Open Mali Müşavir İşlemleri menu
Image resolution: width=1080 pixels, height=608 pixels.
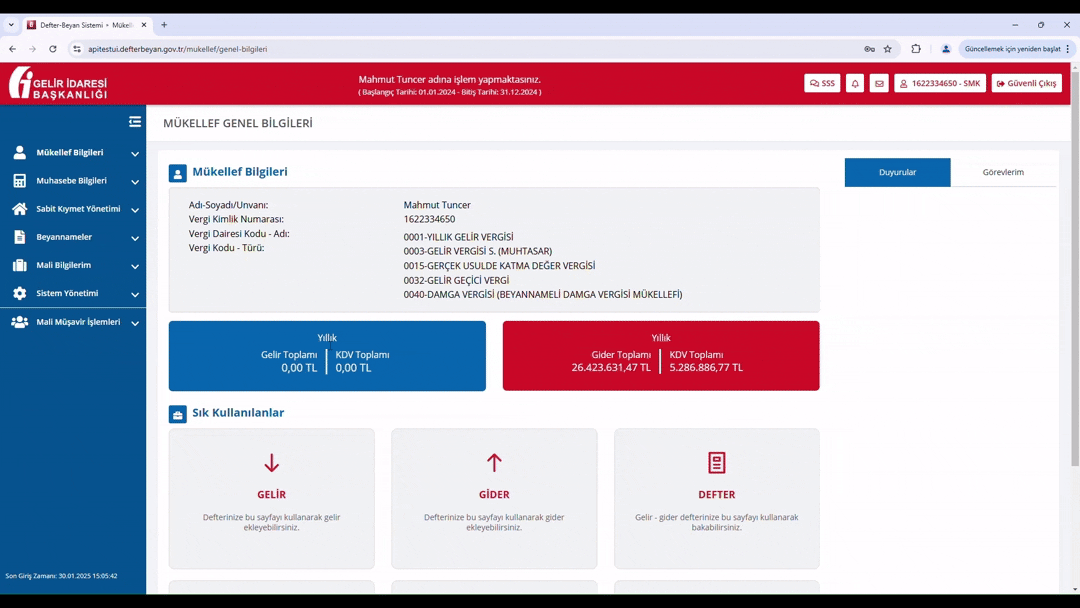click(x=73, y=322)
